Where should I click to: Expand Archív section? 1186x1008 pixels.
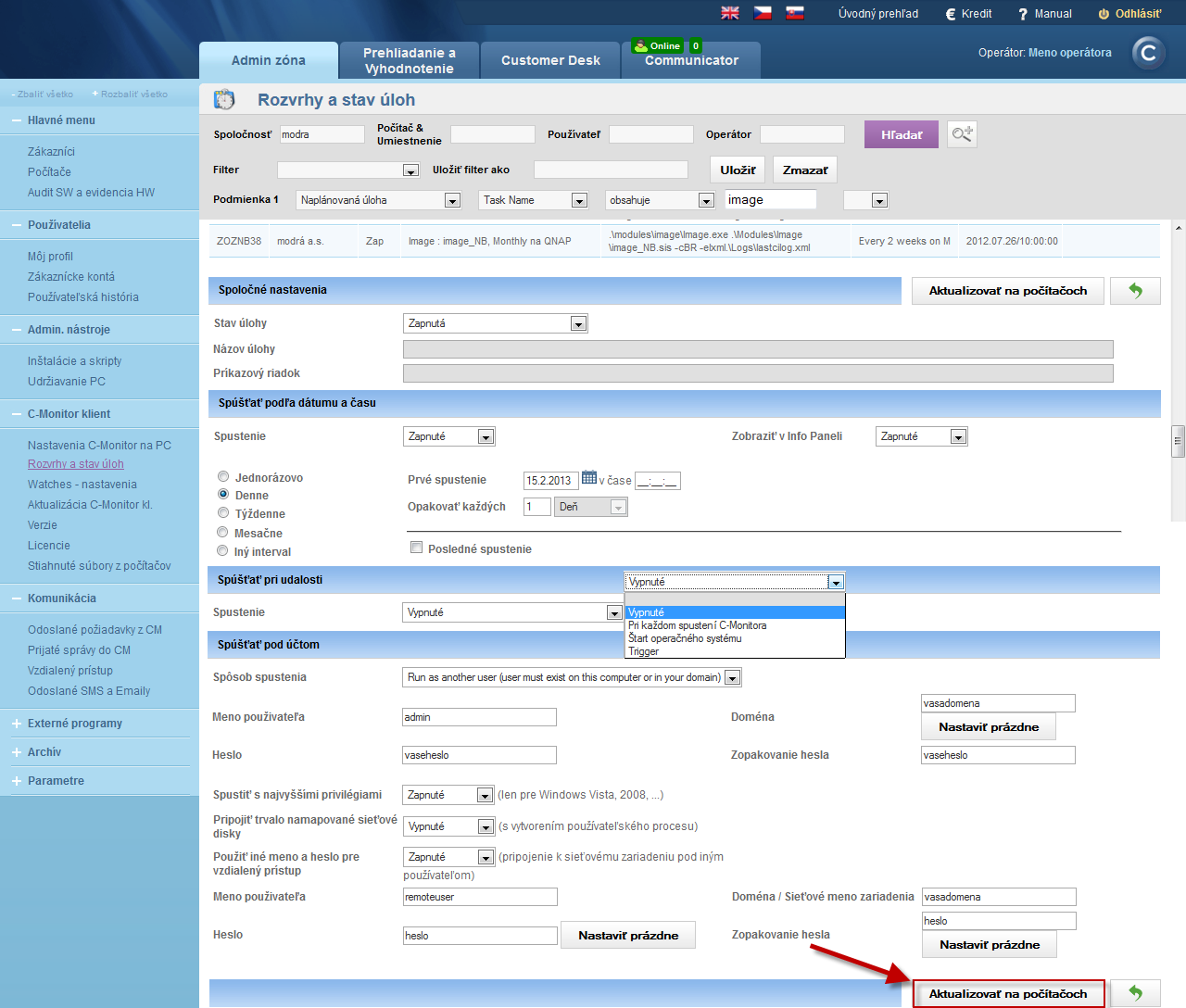tap(17, 752)
